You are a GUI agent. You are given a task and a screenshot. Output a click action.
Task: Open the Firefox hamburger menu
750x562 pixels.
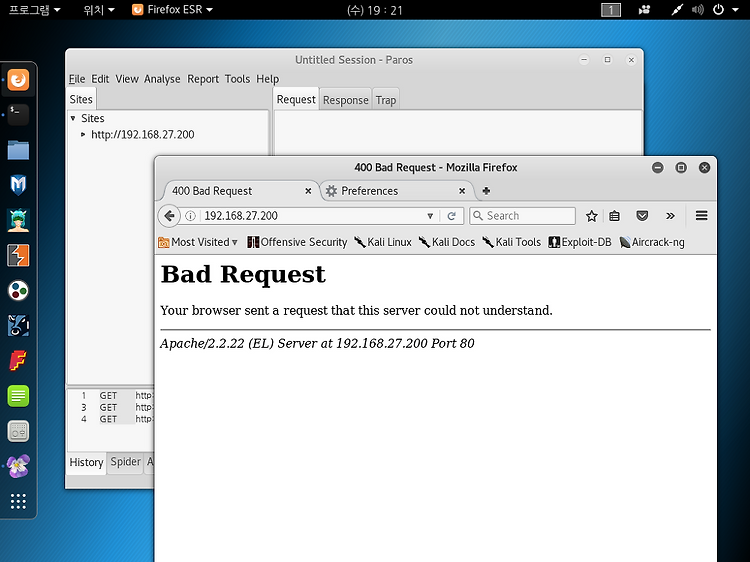[702, 216]
